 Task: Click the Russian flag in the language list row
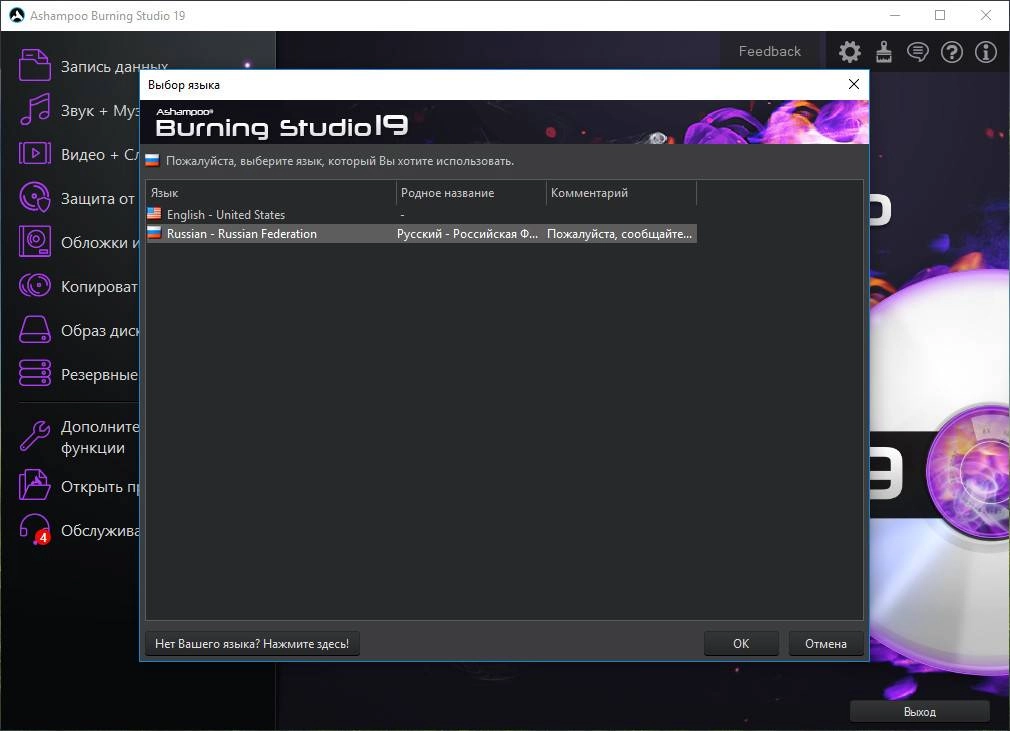tap(154, 233)
